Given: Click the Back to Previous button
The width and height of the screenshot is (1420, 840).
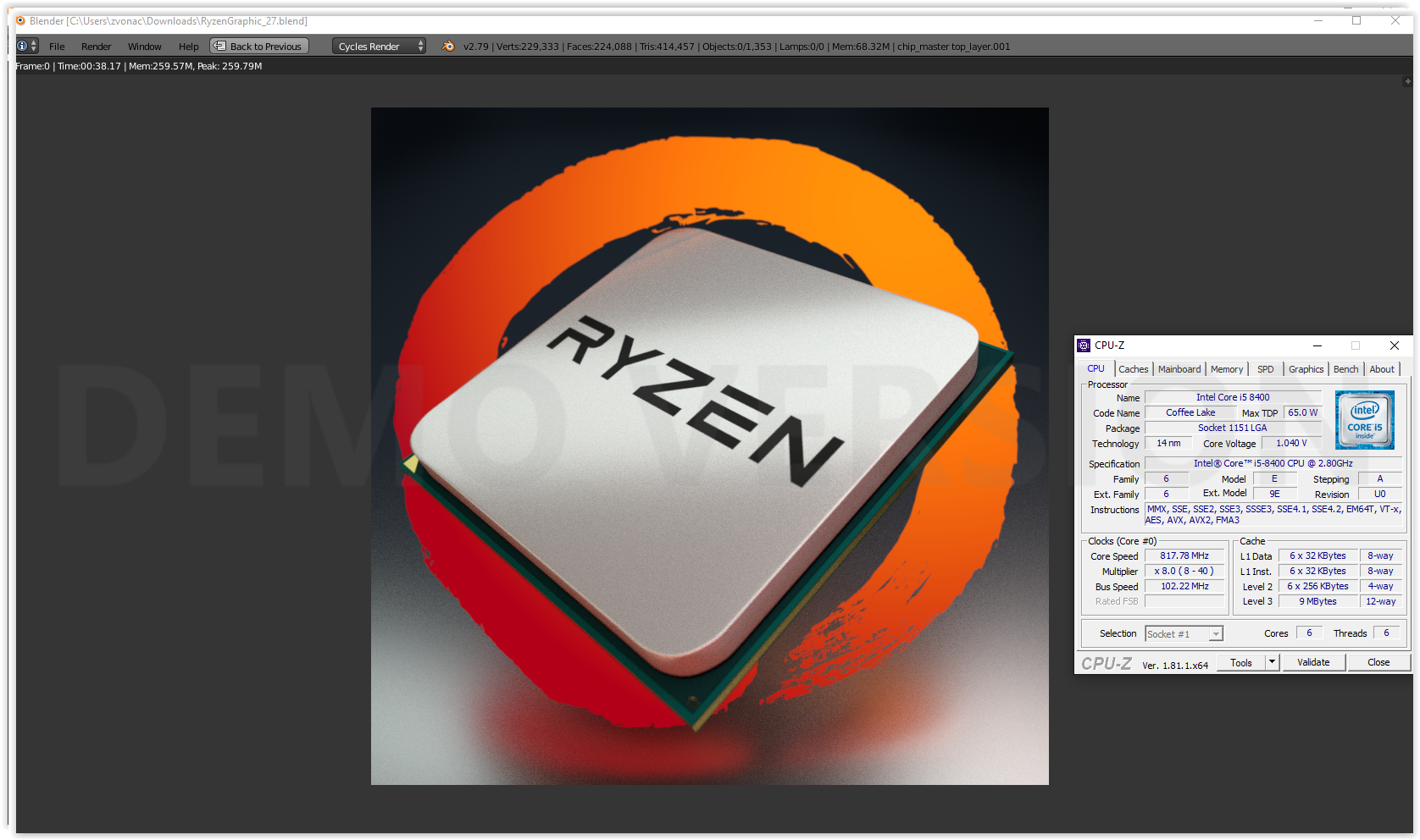Looking at the screenshot, I should 258,47.
